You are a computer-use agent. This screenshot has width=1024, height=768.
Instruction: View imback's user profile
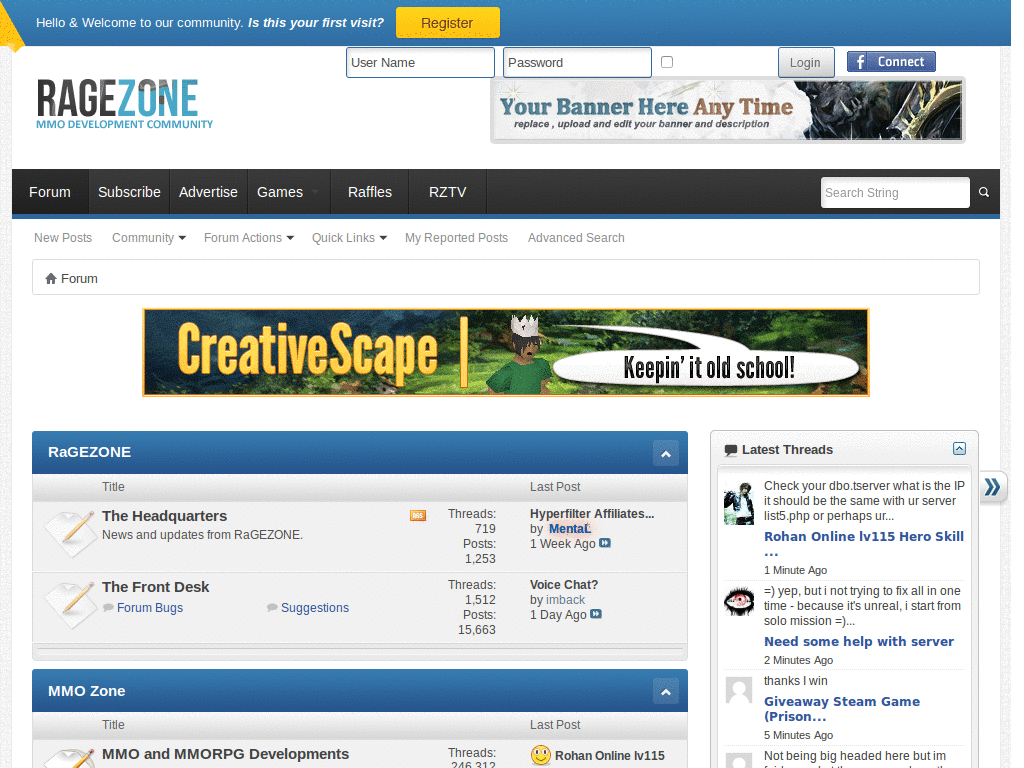(566, 600)
